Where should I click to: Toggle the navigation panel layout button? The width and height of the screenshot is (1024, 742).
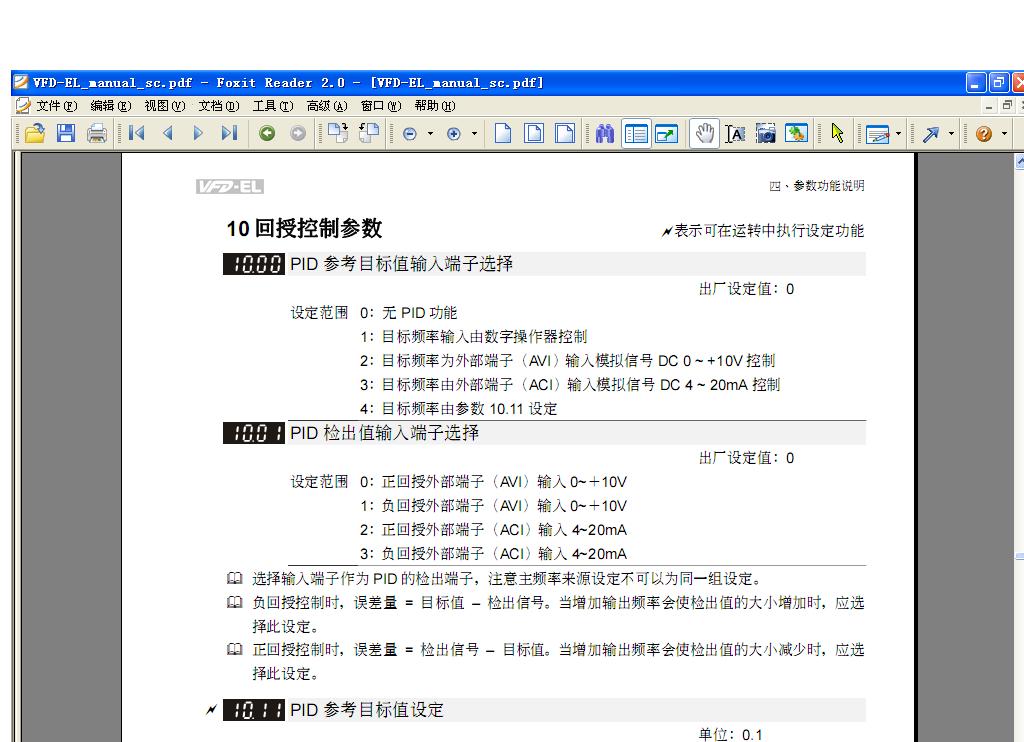(x=635, y=133)
